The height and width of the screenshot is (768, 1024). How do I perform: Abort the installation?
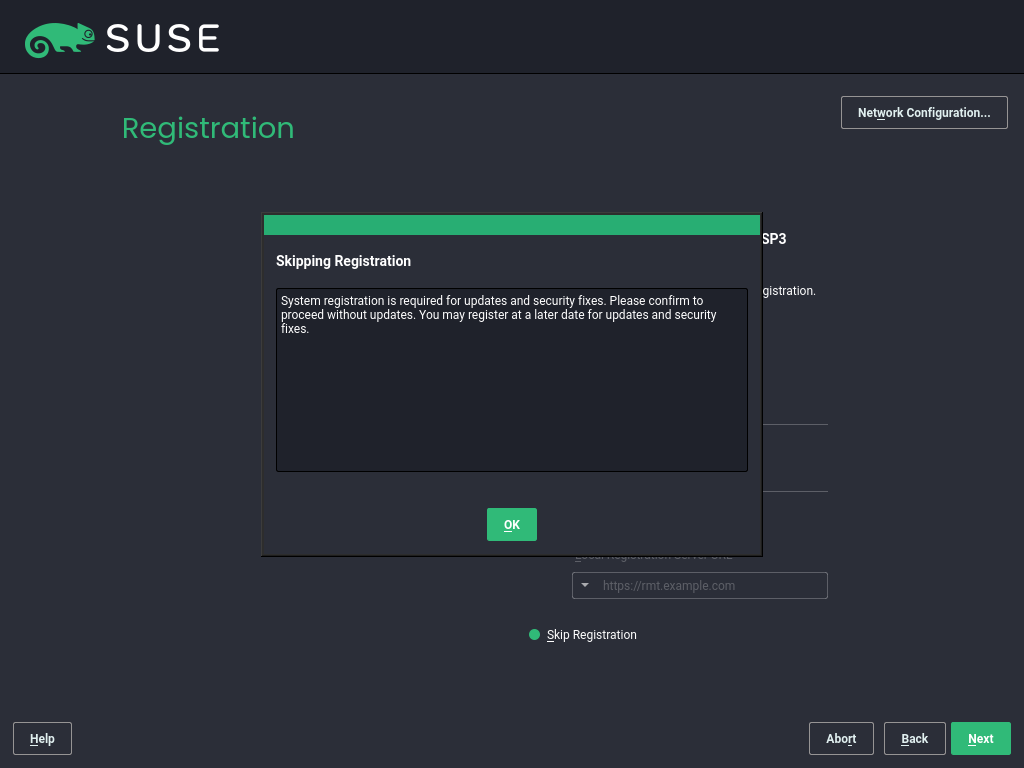click(x=840, y=738)
